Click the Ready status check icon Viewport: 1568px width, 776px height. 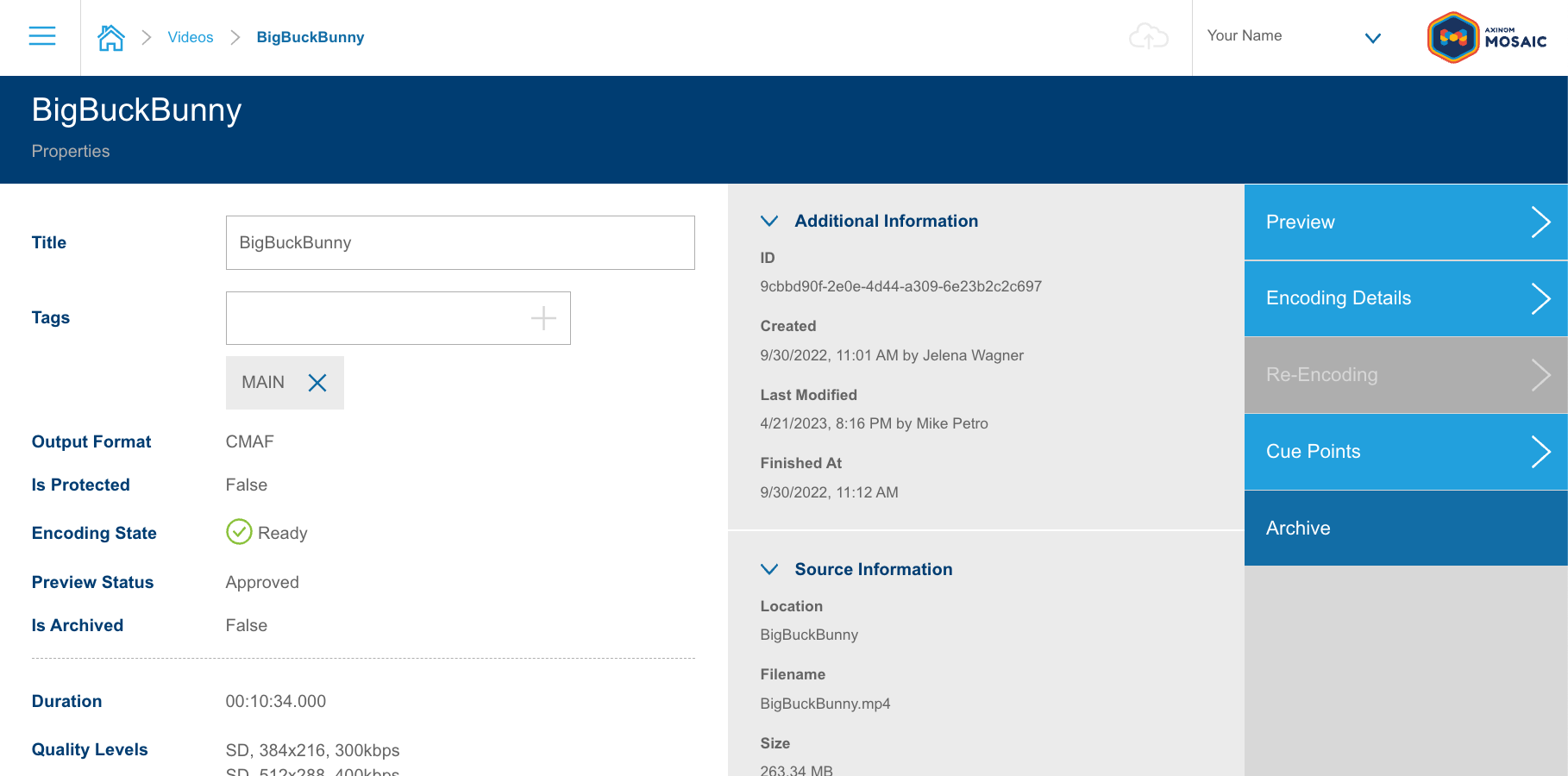[239, 532]
